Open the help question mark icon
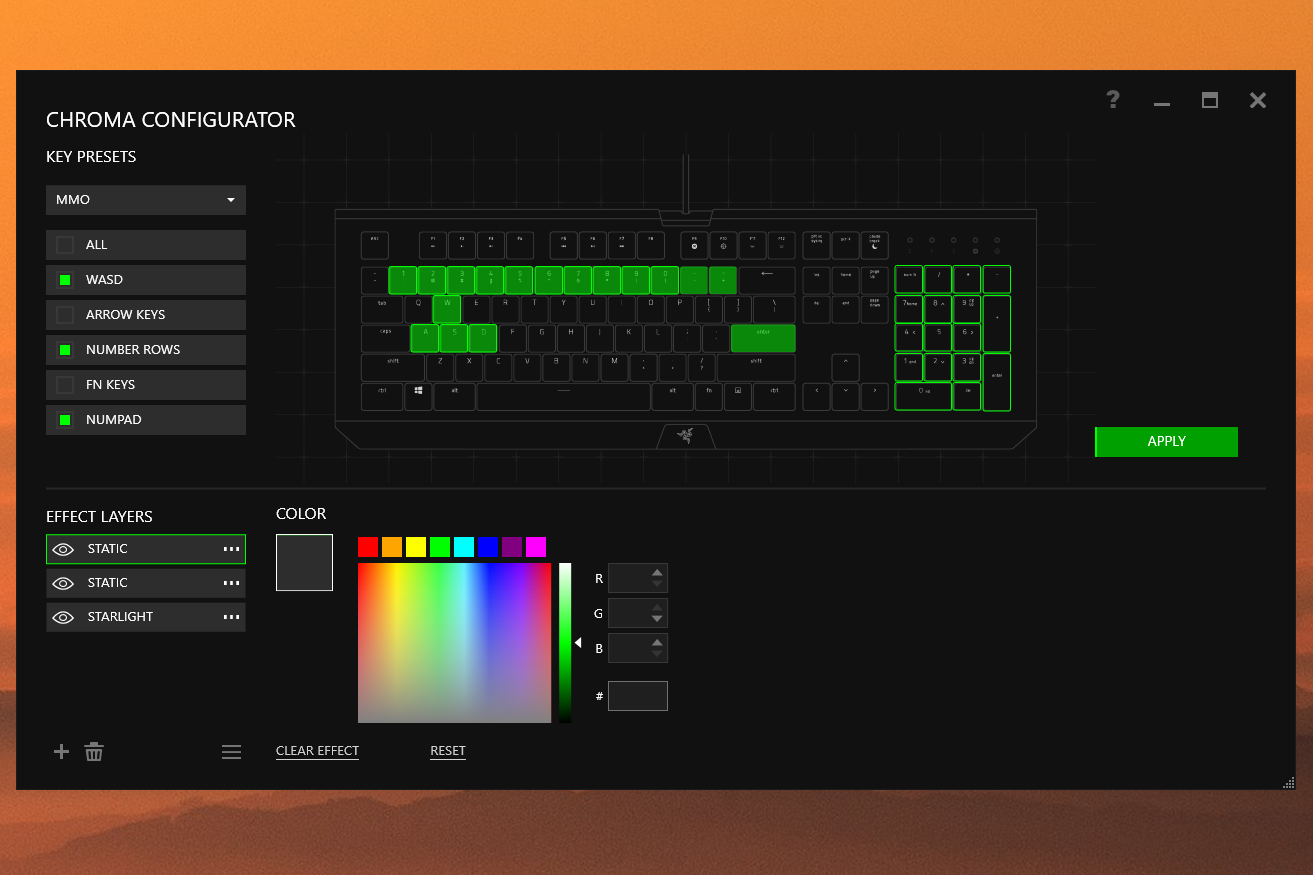The image size is (1313, 875). [1113, 99]
